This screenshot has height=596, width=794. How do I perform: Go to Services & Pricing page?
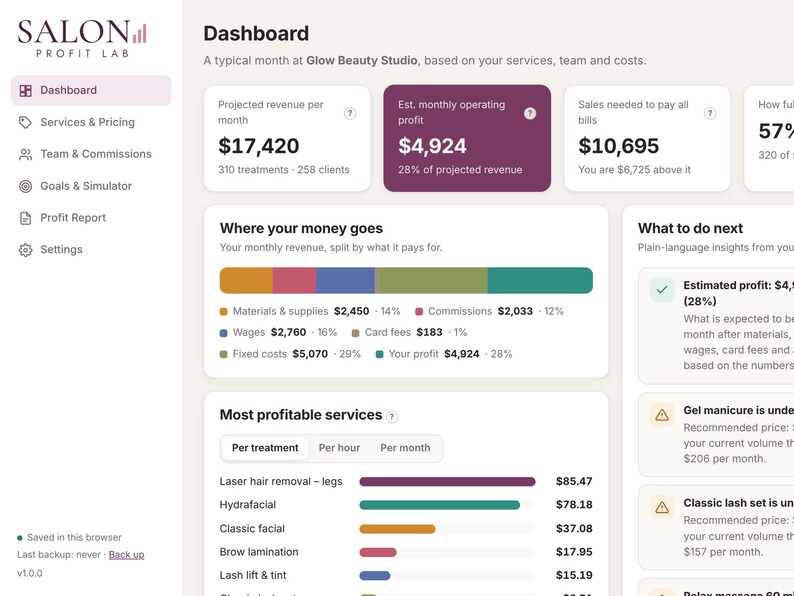click(91, 123)
